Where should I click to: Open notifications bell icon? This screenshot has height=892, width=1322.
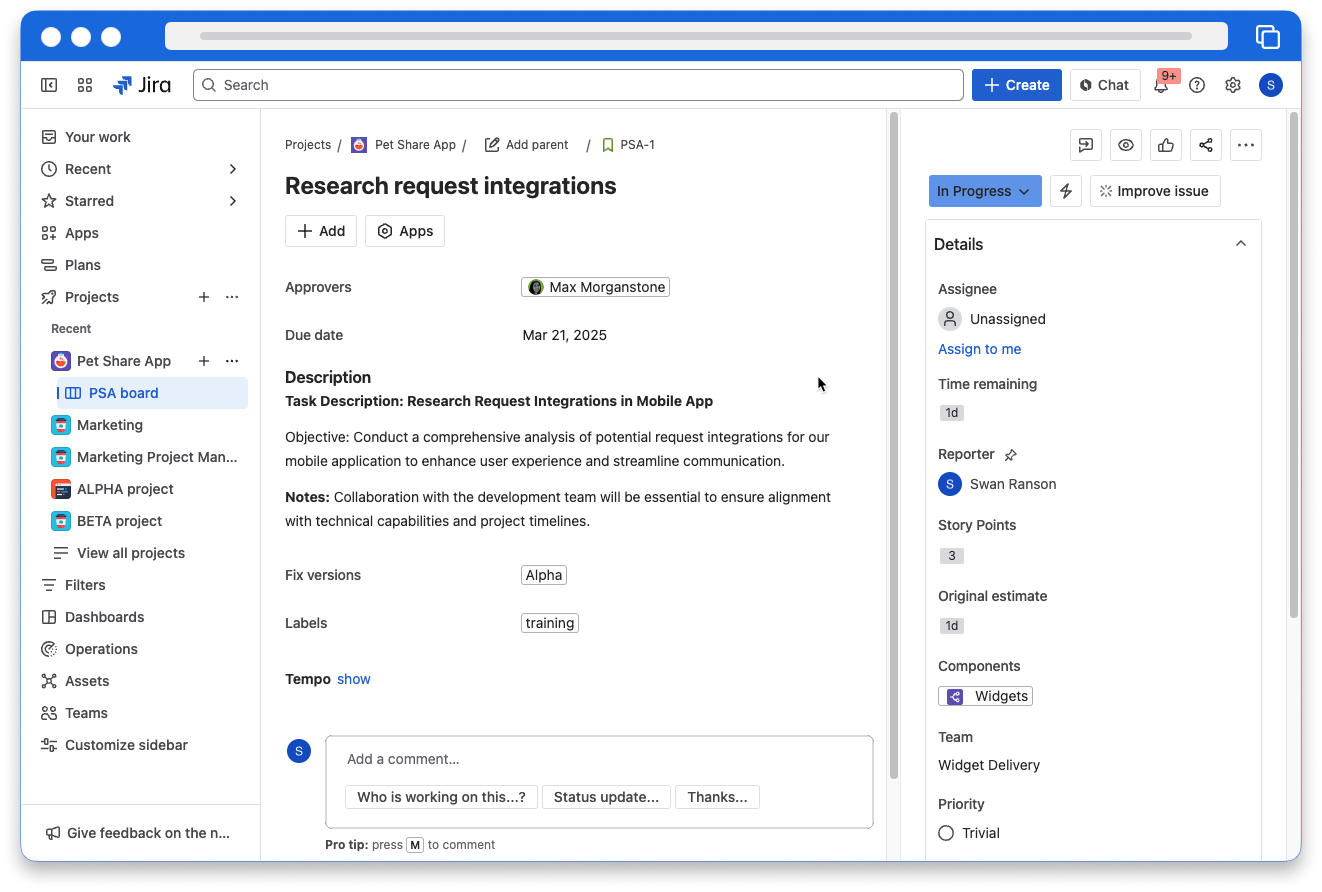[1161, 85]
